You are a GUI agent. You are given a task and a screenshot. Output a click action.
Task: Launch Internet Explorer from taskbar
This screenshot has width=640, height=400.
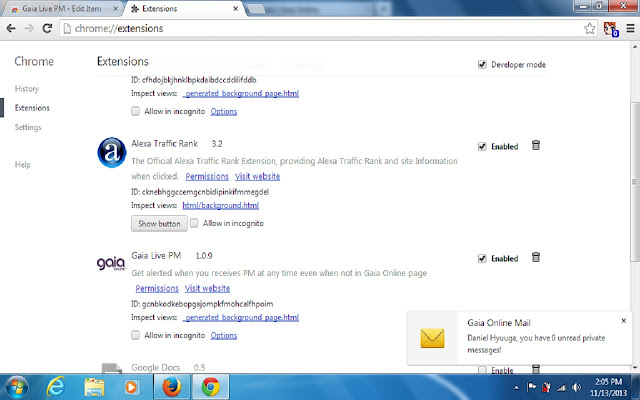tap(56, 387)
